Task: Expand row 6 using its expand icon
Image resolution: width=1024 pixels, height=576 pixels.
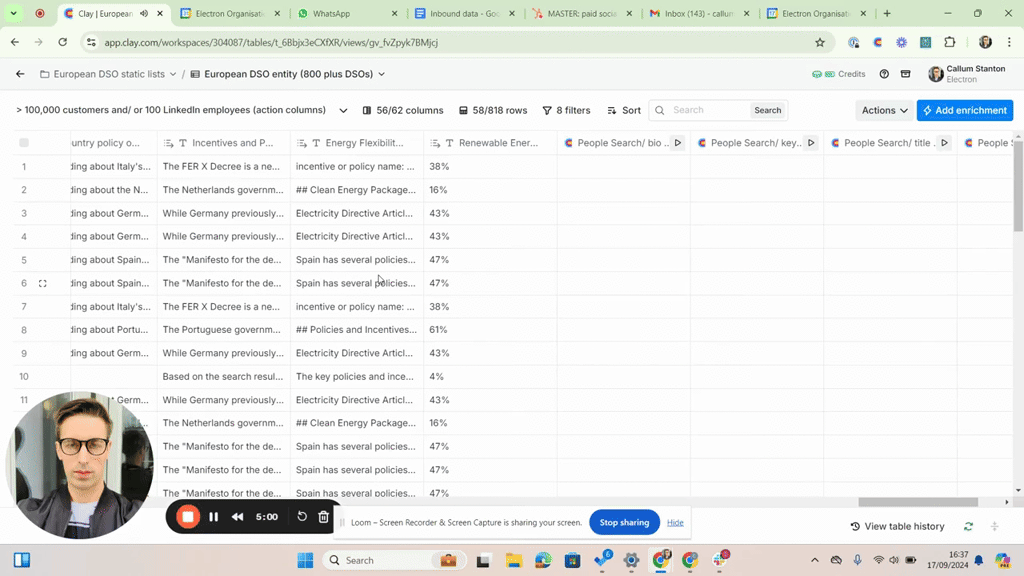Action: tap(43, 283)
